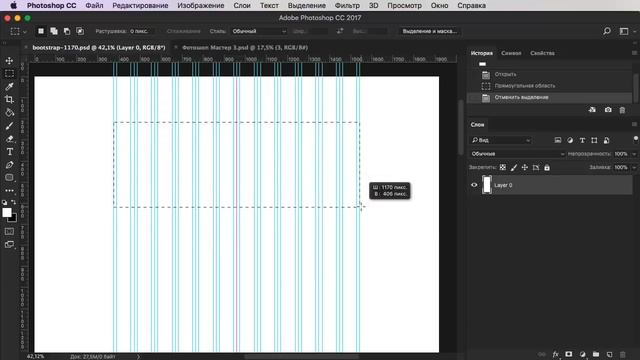Open the Фильтр menu

(x=347, y=6)
